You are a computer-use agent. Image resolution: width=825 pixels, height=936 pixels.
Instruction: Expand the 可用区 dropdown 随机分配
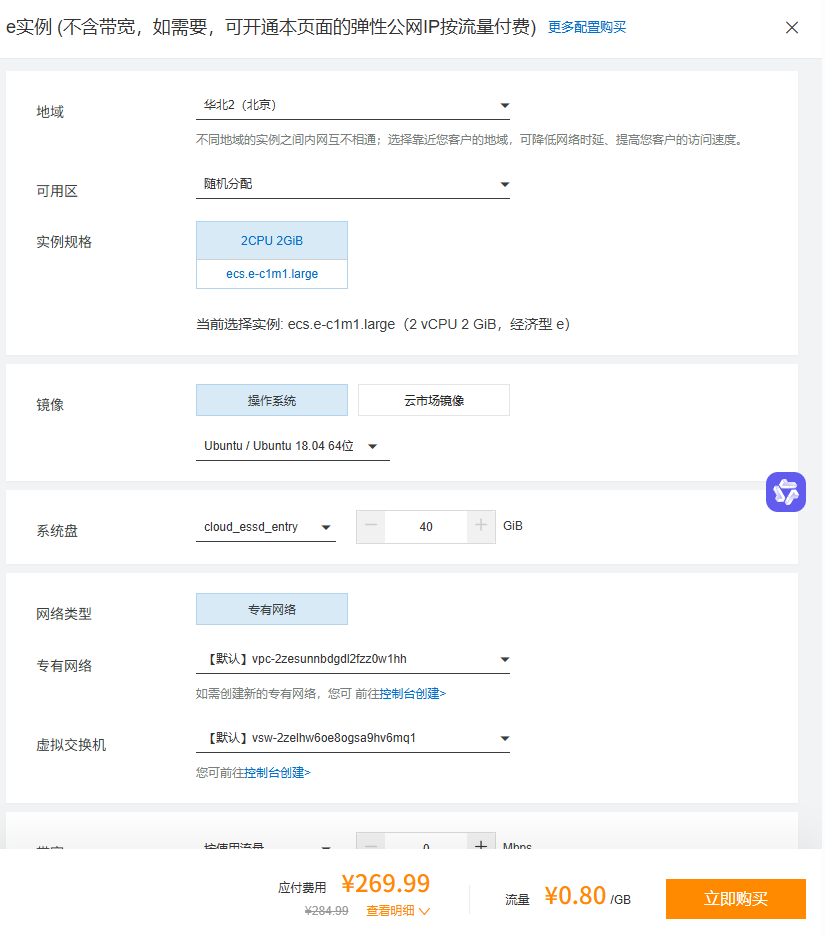[353, 184]
